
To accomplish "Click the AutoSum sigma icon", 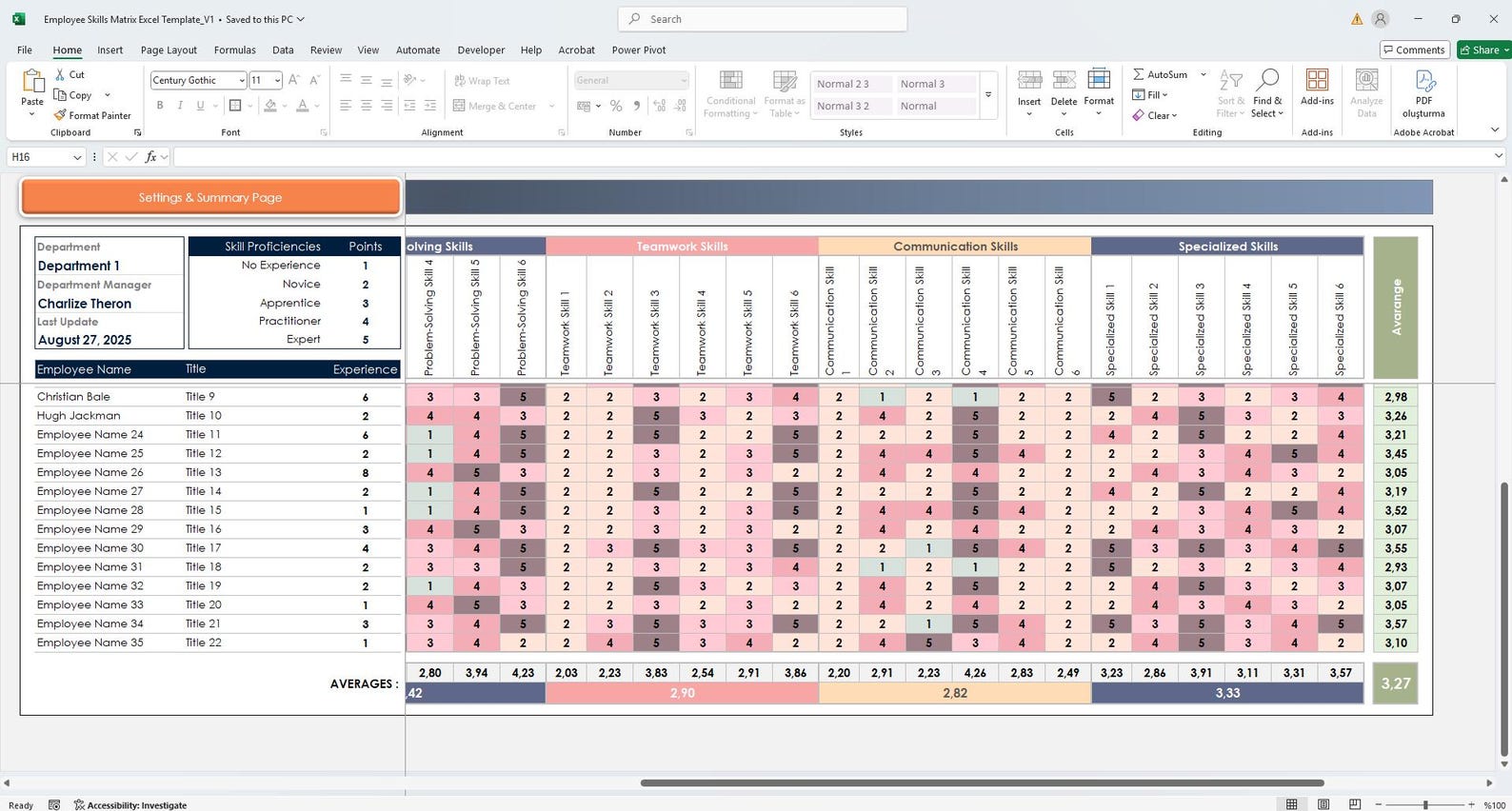I will pos(1139,74).
